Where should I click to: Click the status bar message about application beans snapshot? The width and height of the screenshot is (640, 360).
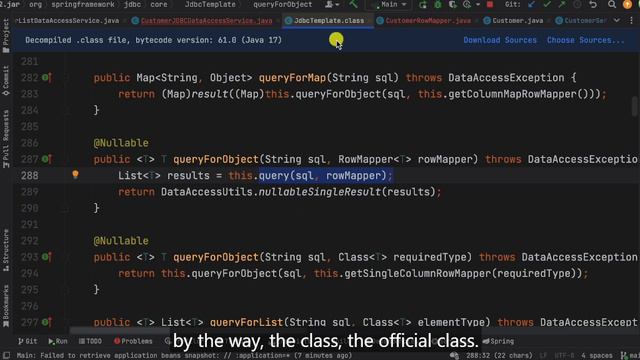pyautogui.click(x=184, y=356)
